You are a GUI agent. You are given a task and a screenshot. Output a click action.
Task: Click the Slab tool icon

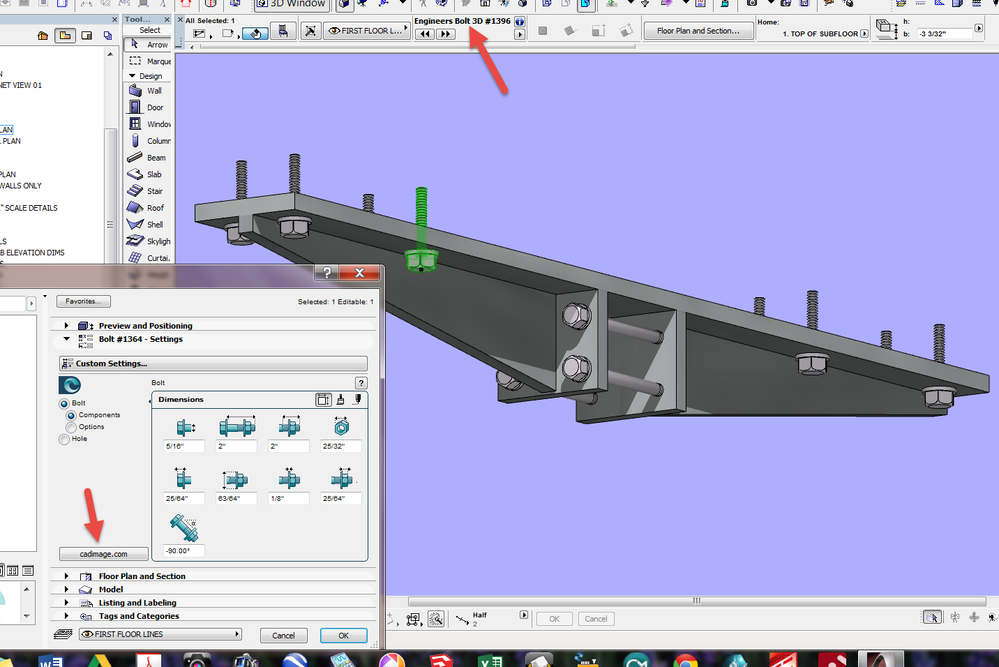click(x=147, y=175)
